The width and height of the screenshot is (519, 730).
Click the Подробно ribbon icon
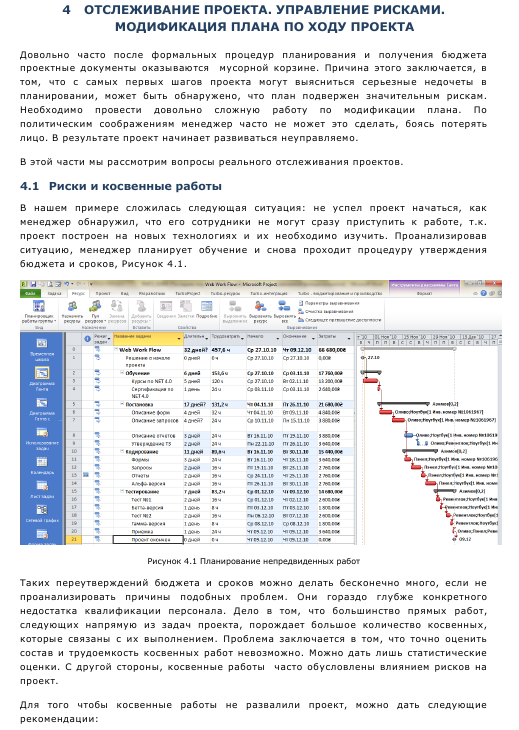206,306
